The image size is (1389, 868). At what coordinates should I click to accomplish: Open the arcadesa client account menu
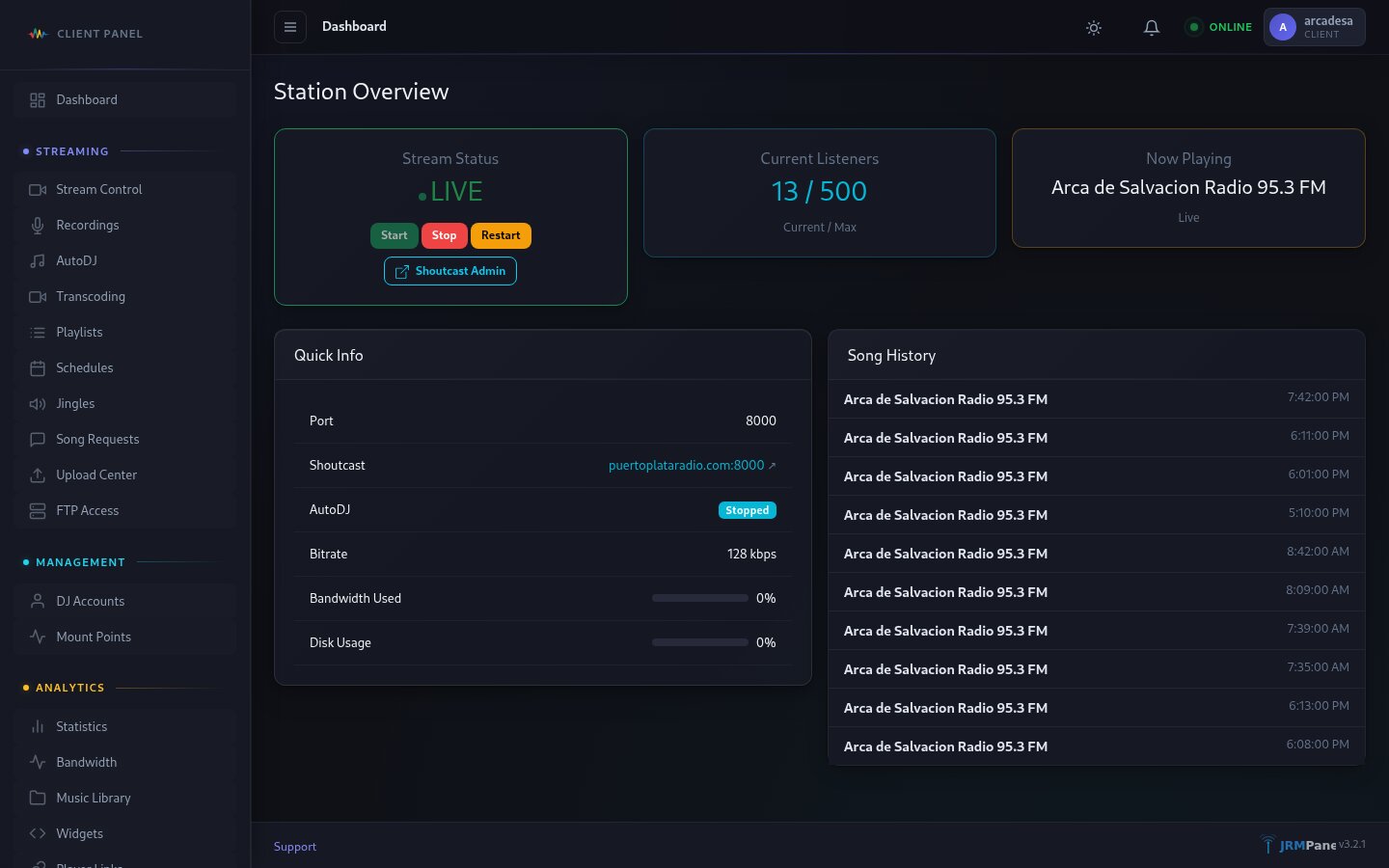tap(1327, 27)
